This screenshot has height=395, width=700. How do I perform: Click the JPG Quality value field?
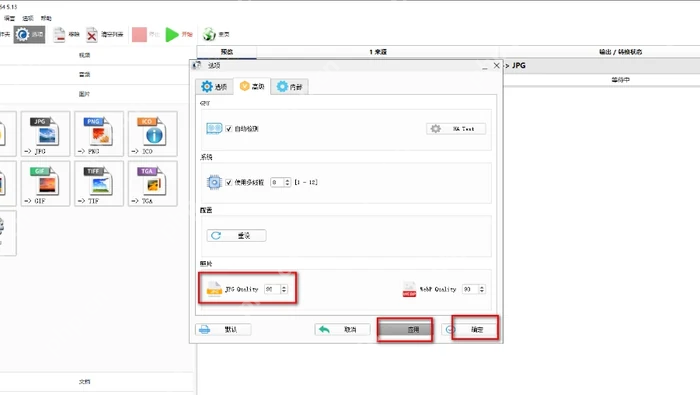click(272, 289)
